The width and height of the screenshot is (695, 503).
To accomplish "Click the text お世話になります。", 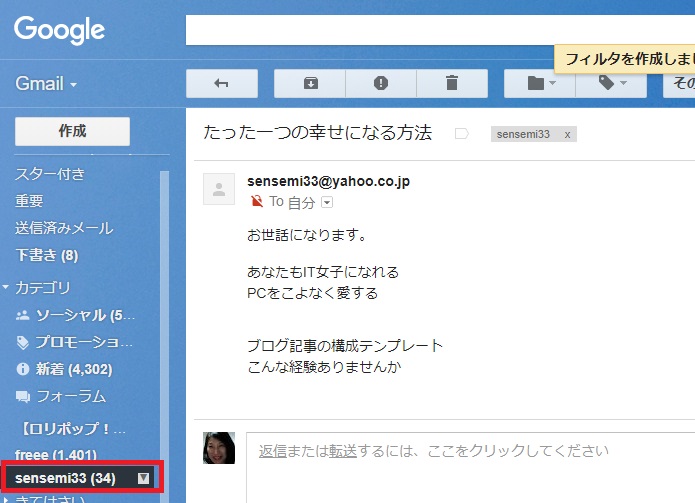I will [307, 235].
